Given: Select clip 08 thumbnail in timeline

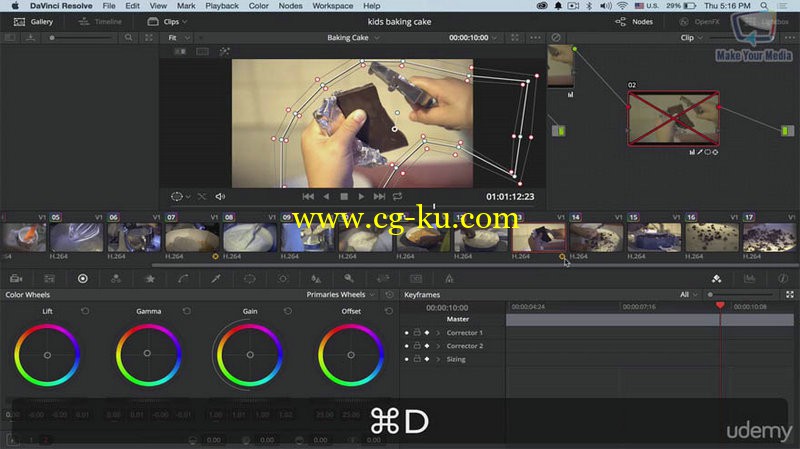Looking at the screenshot, I should click(x=250, y=237).
